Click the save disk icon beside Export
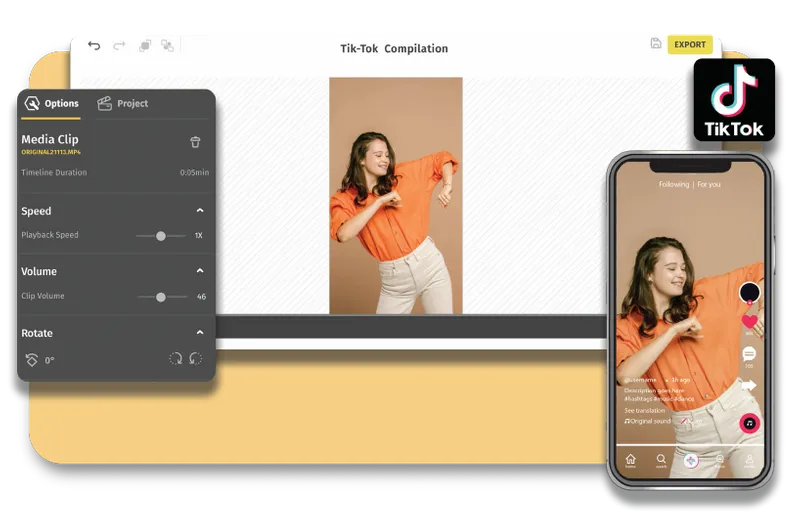This screenshot has width=800, height=516. click(x=656, y=44)
